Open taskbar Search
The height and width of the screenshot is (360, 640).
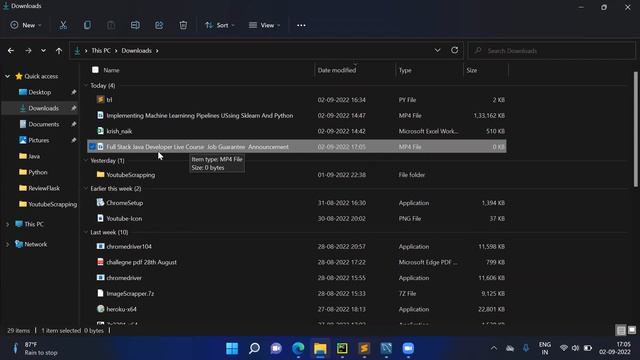click(254, 348)
